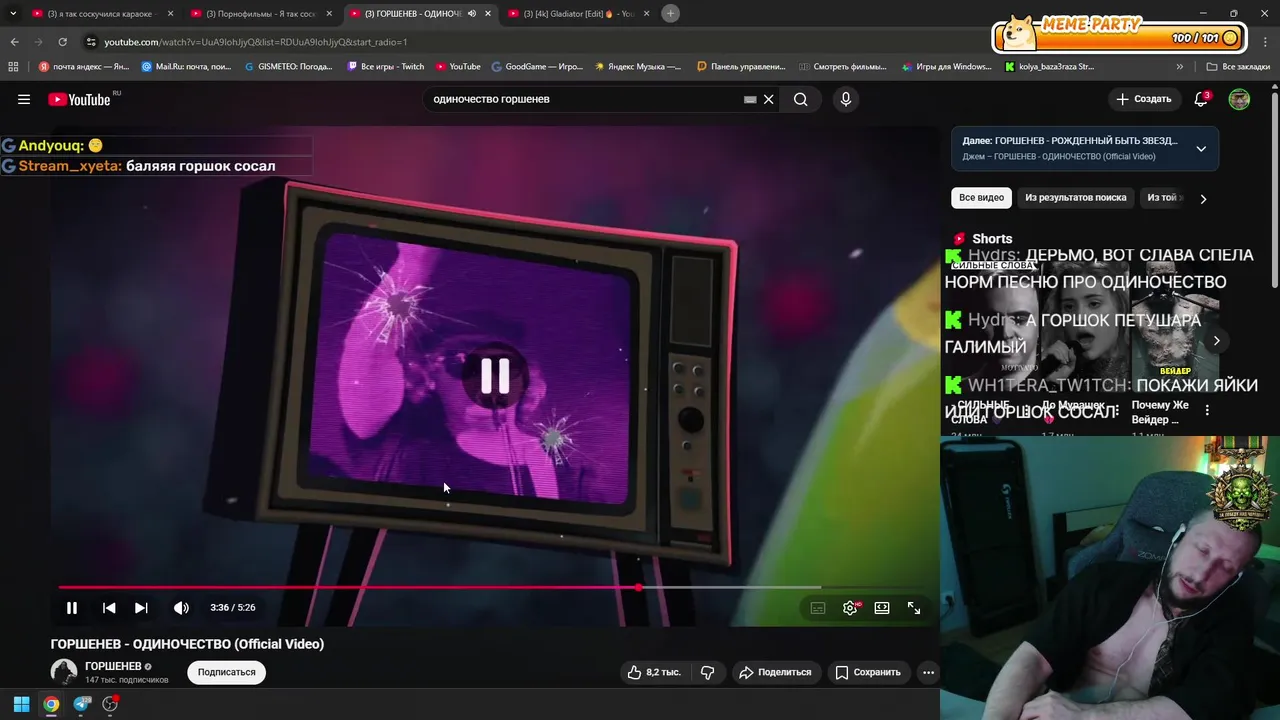Subscribe with the Подписаться button
The height and width of the screenshot is (720, 1280).
pyautogui.click(x=226, y=672)
